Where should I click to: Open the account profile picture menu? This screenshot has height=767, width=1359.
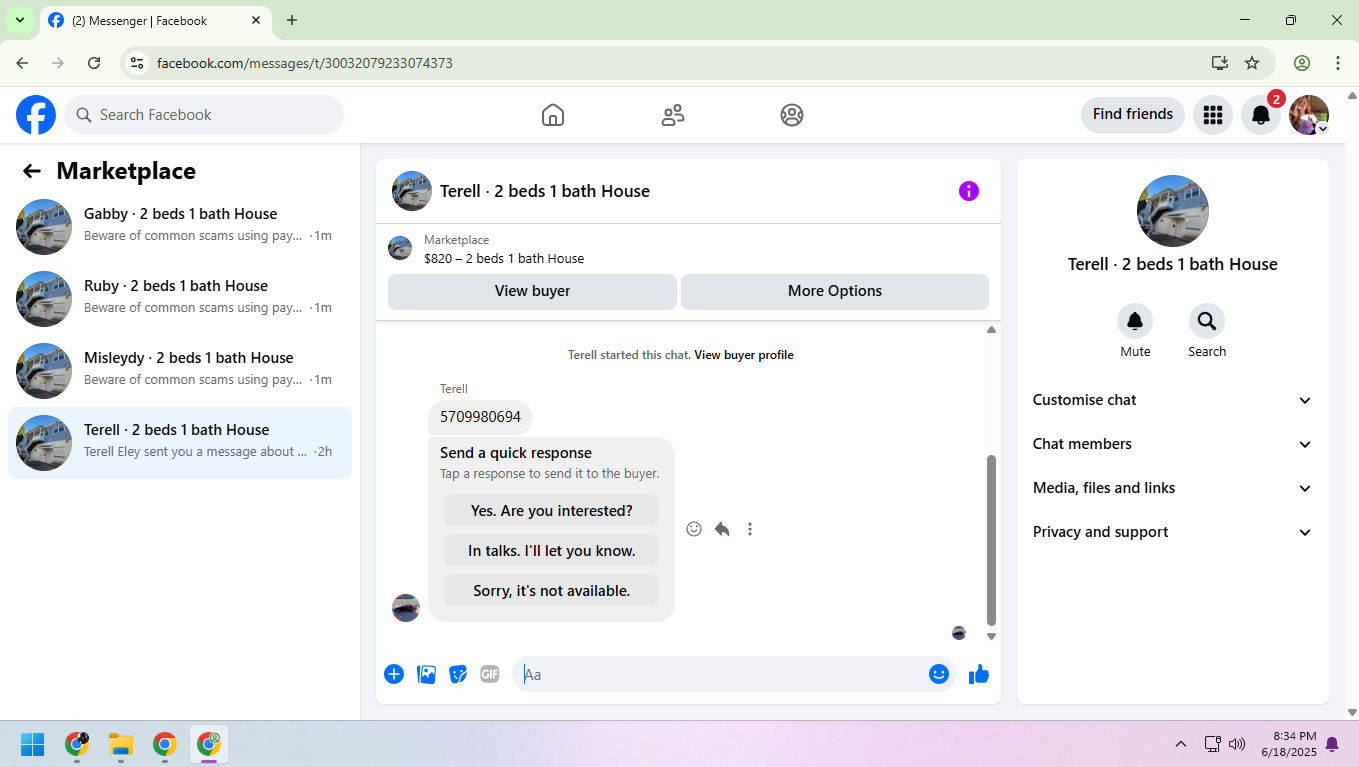tap(1309, 115)
